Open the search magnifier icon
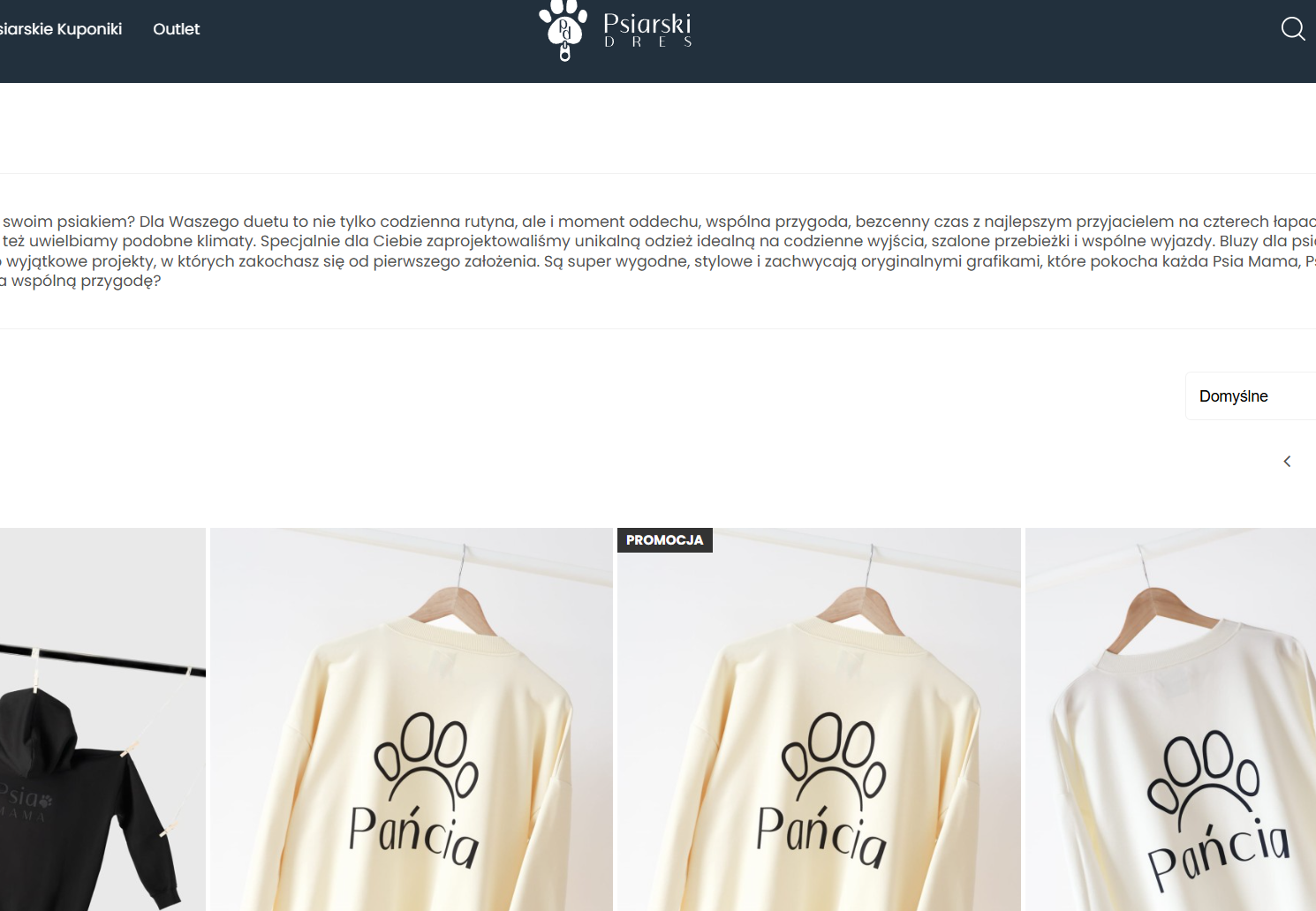Image resolution: width=1316 pixels, height=911 pixels. [x=1293, y=29]
